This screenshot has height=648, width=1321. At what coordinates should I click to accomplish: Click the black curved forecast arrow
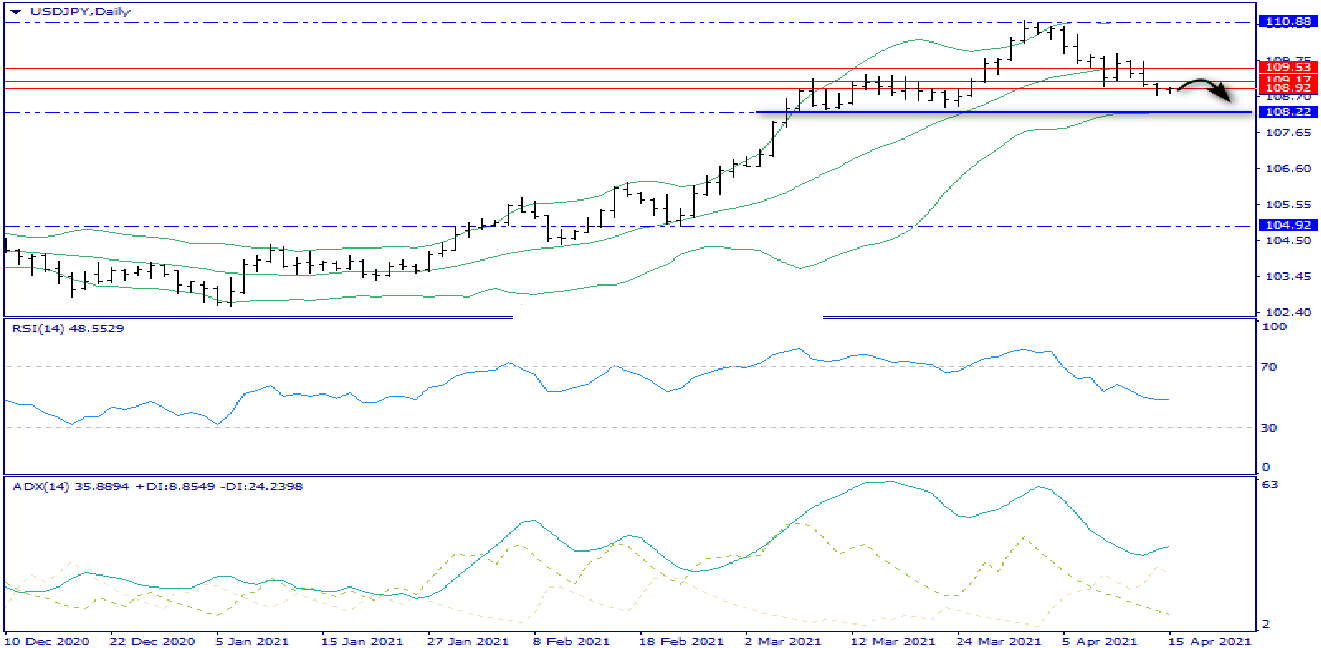coord(1205,89)
